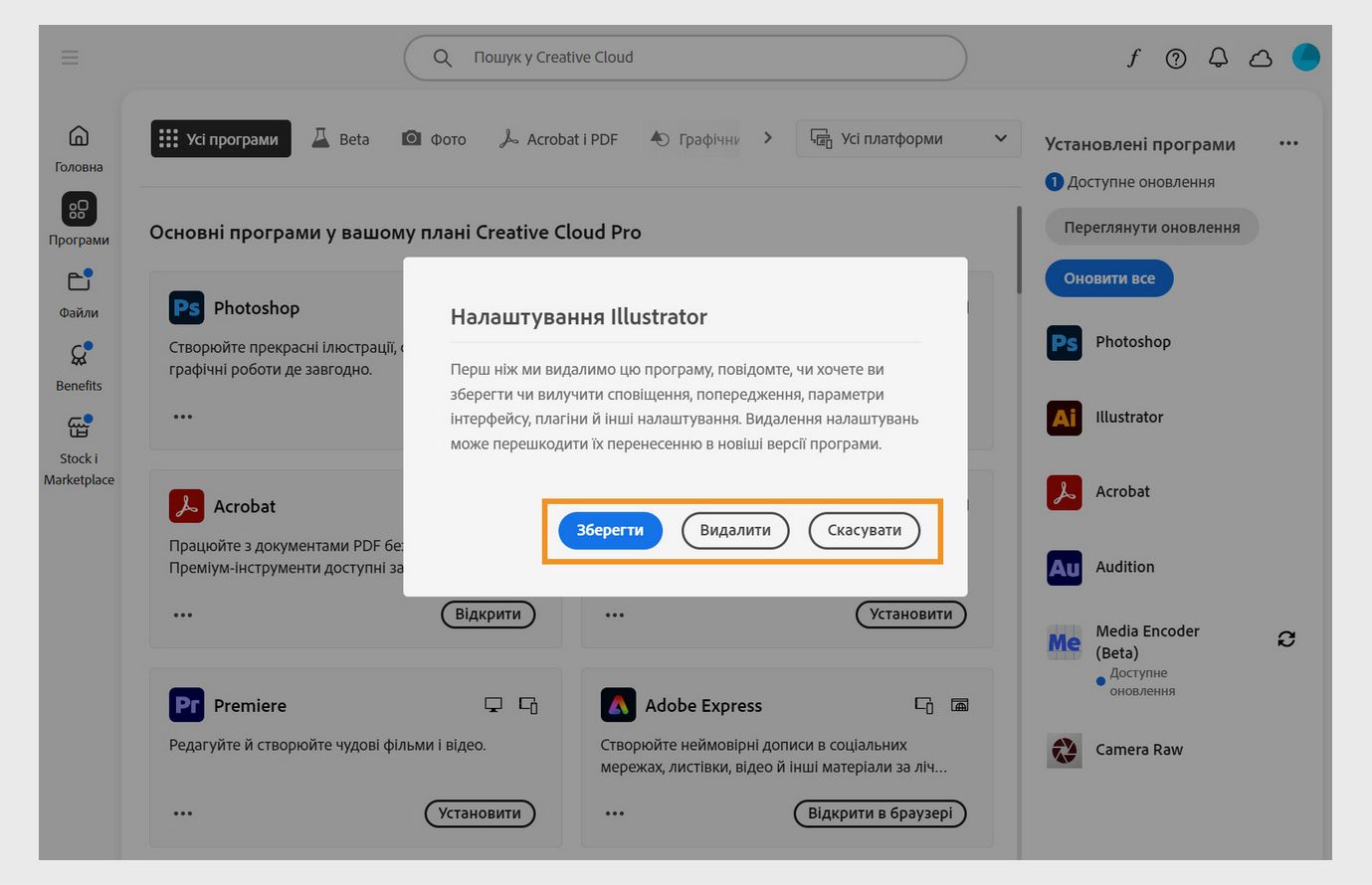Click the Adobe Express card app icon
This screenshot has width=1372, height=885.
pyautogui.click(x=618, y=705)
